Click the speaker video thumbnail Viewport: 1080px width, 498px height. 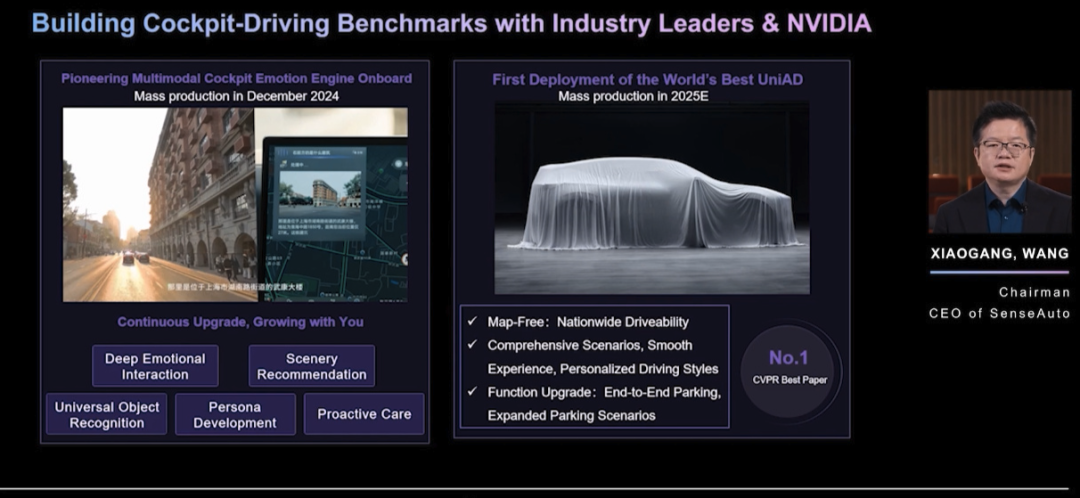[x=999, y=162]
